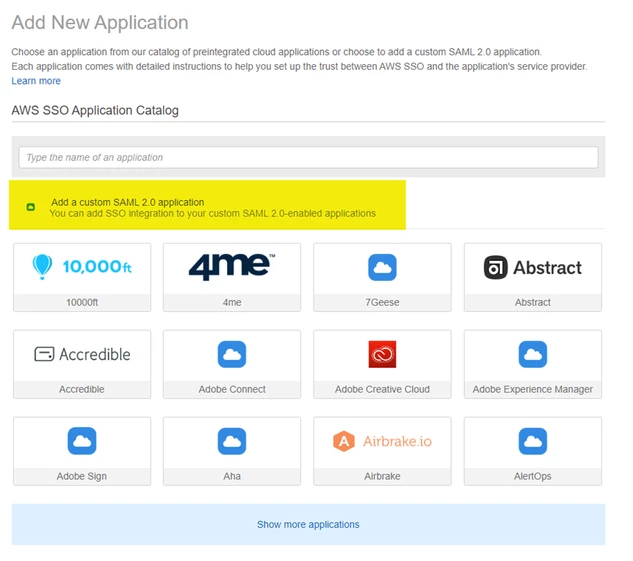Click the 7Geese caption text
The width and height of the screenshot is (633, 561).
click(x=382, y=302)
